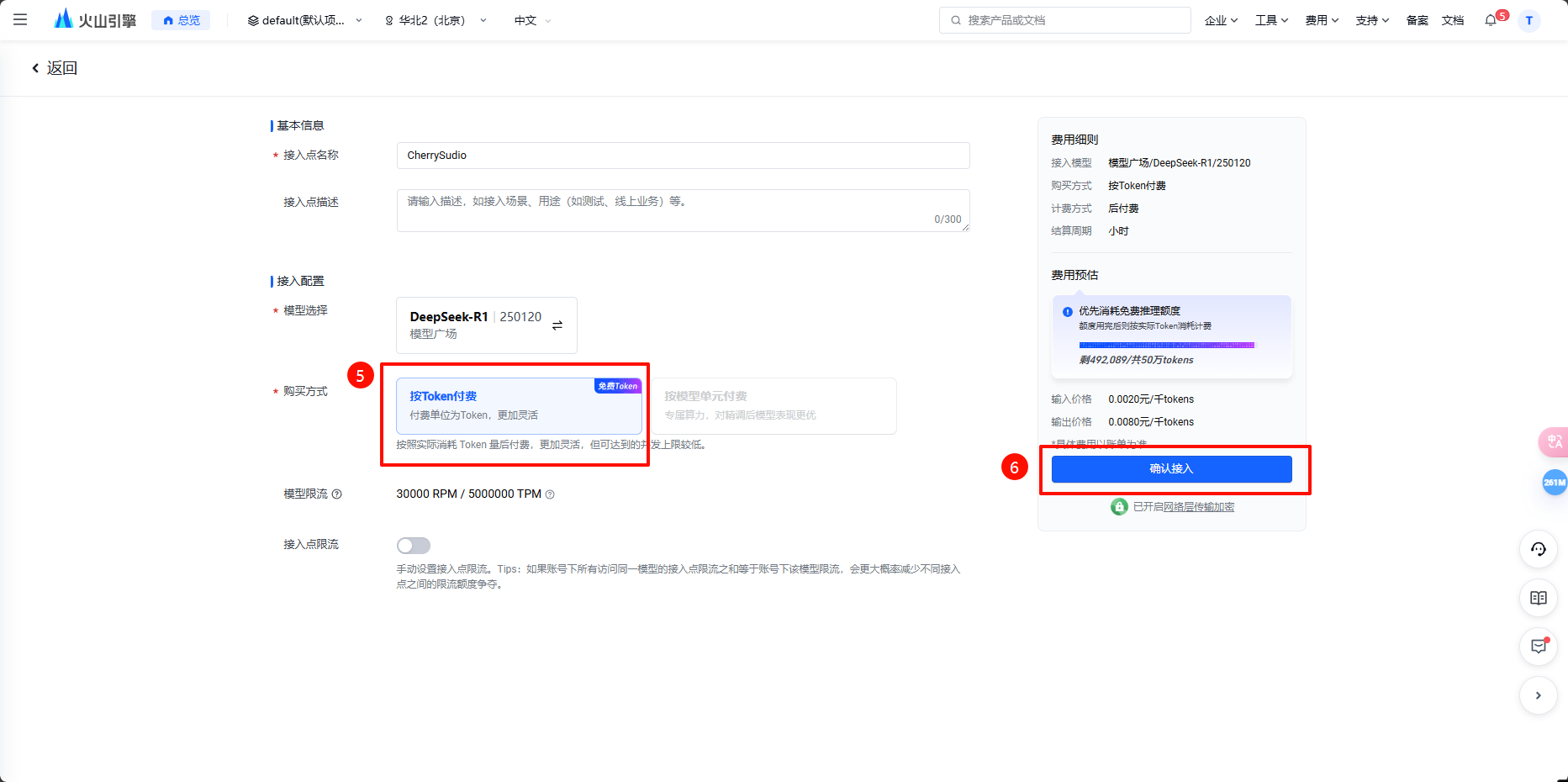Image resolution: width=1568 pixels, height=782 pixels.
Task: Click the 0.0020元/千tokens input price
Action: [x=1151, y=399]
